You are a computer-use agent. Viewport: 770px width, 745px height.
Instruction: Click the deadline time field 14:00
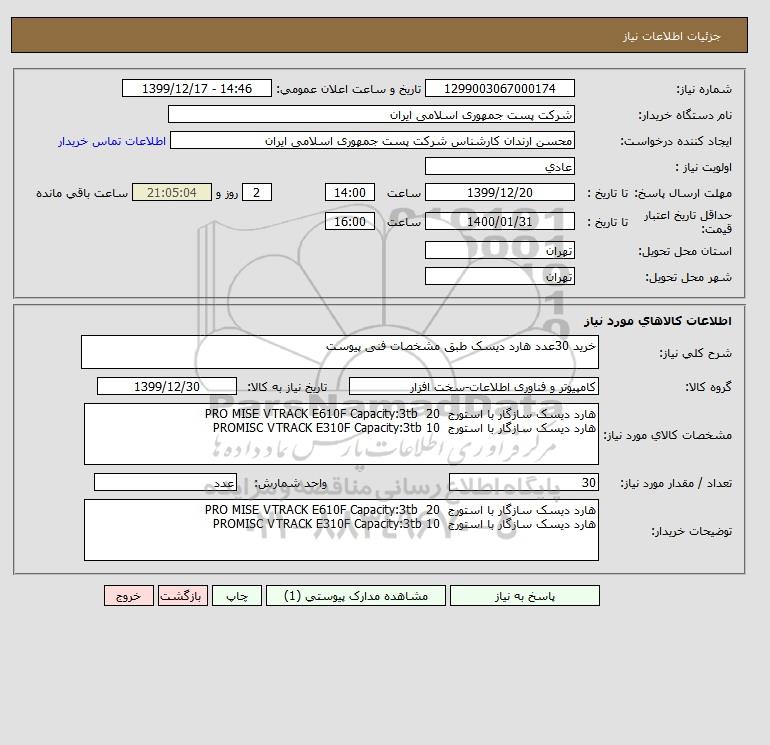(x=350, y=193)
